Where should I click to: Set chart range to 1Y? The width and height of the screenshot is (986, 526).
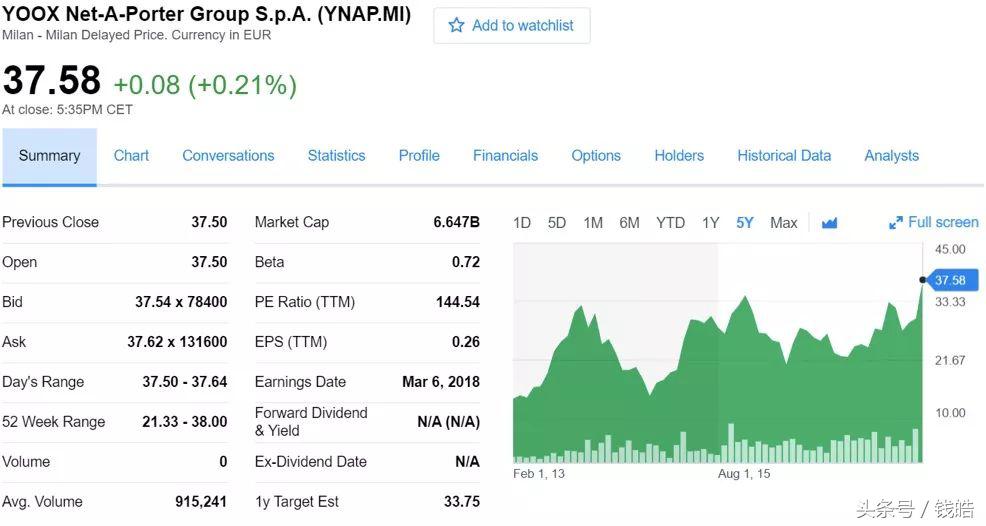pos(710,223)
